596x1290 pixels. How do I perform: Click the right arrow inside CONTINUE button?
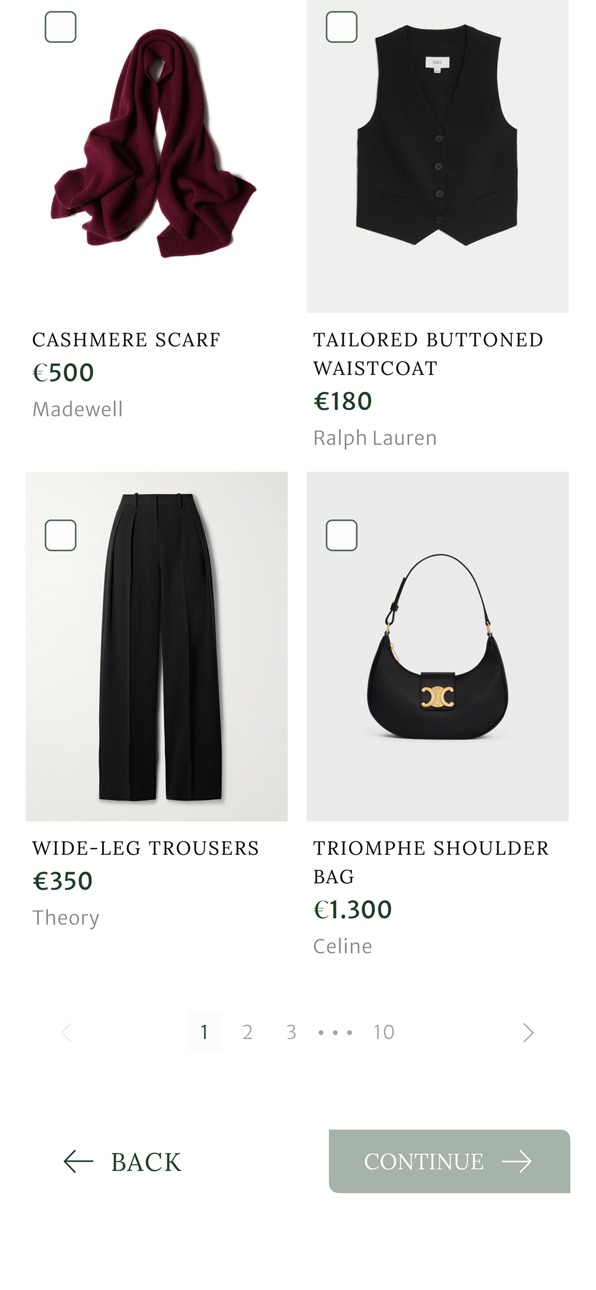click(517, 1161)
